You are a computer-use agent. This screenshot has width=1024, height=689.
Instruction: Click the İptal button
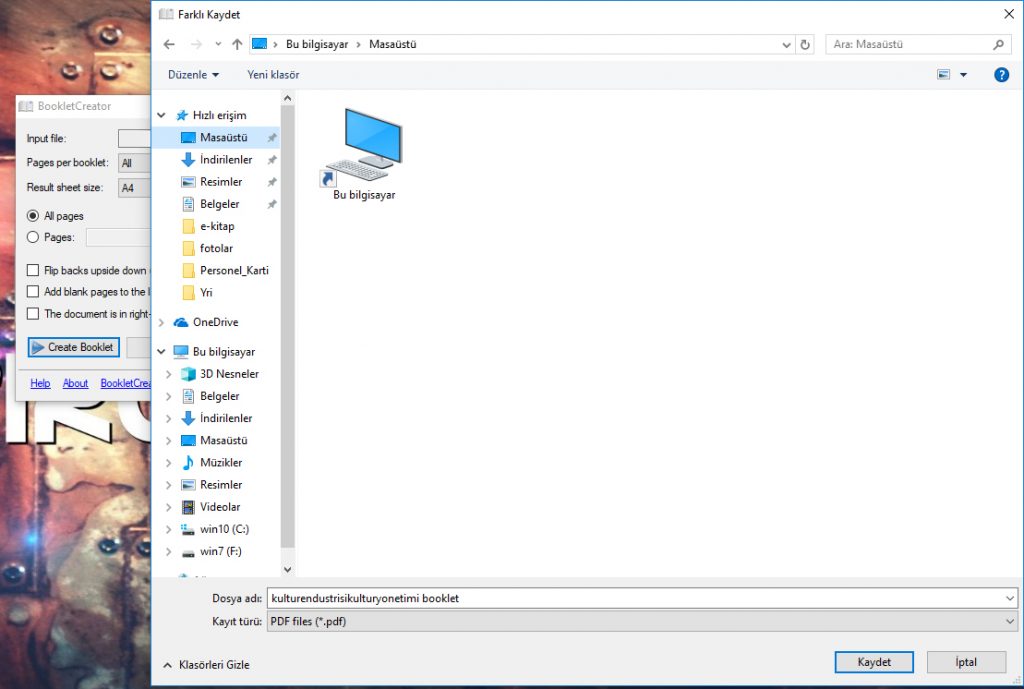966,662
